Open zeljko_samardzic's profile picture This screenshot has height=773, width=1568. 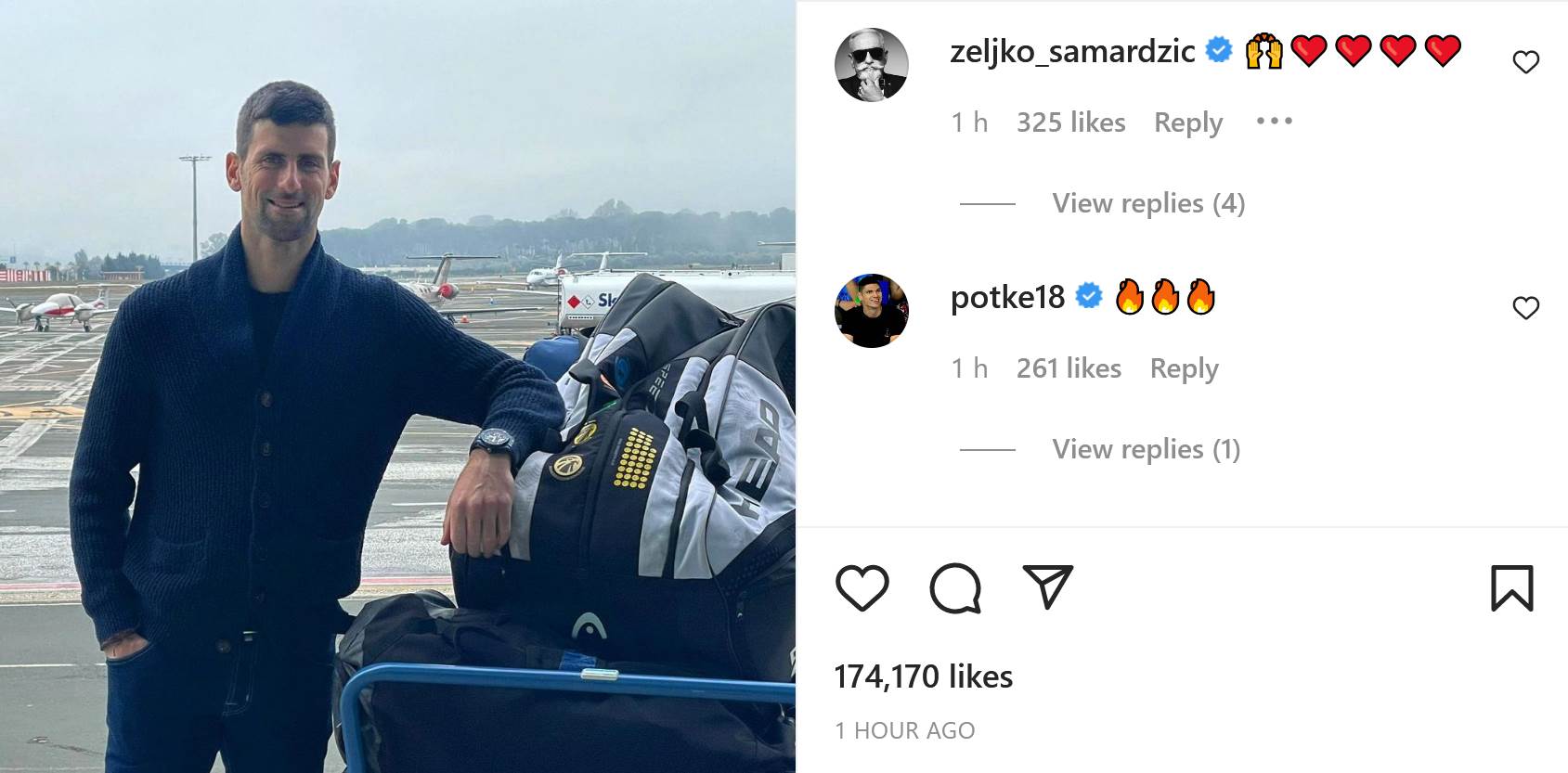click(x=871, y=64)
